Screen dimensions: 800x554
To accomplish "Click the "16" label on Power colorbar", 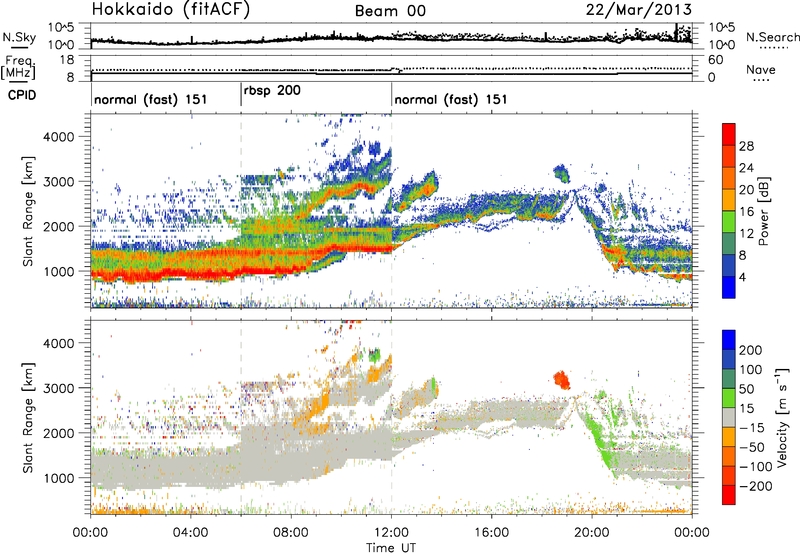I will 746,211.
